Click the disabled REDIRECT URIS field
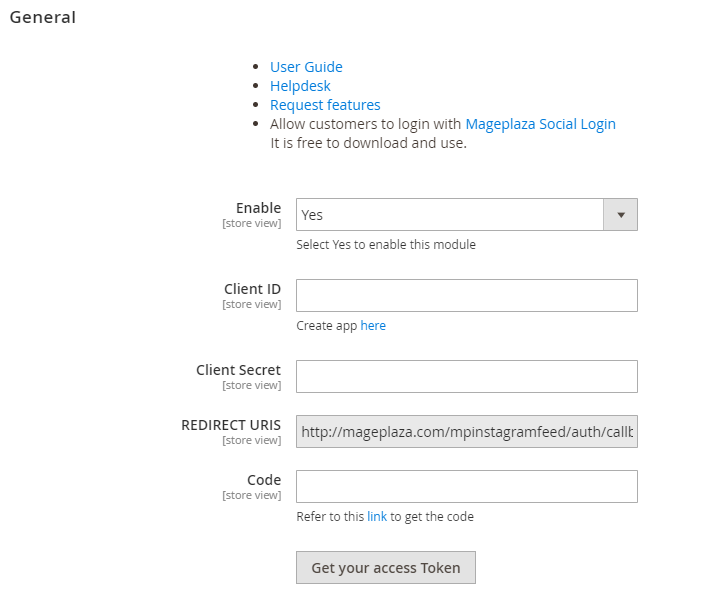The image size is (723, 598). point(467,432)
